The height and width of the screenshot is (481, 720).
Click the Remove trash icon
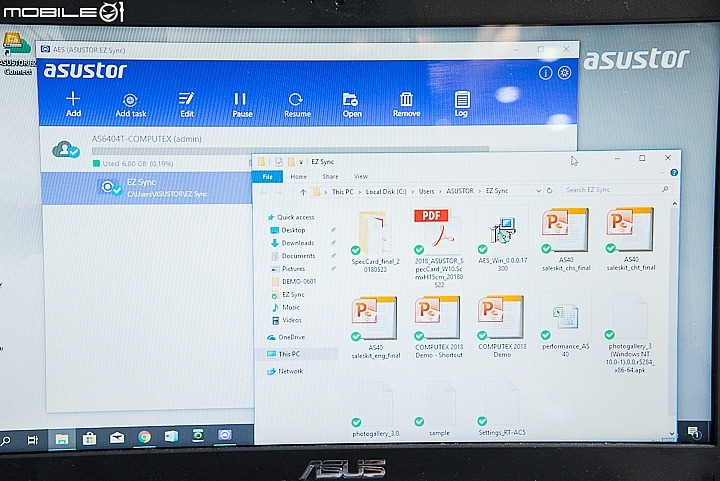406,105
